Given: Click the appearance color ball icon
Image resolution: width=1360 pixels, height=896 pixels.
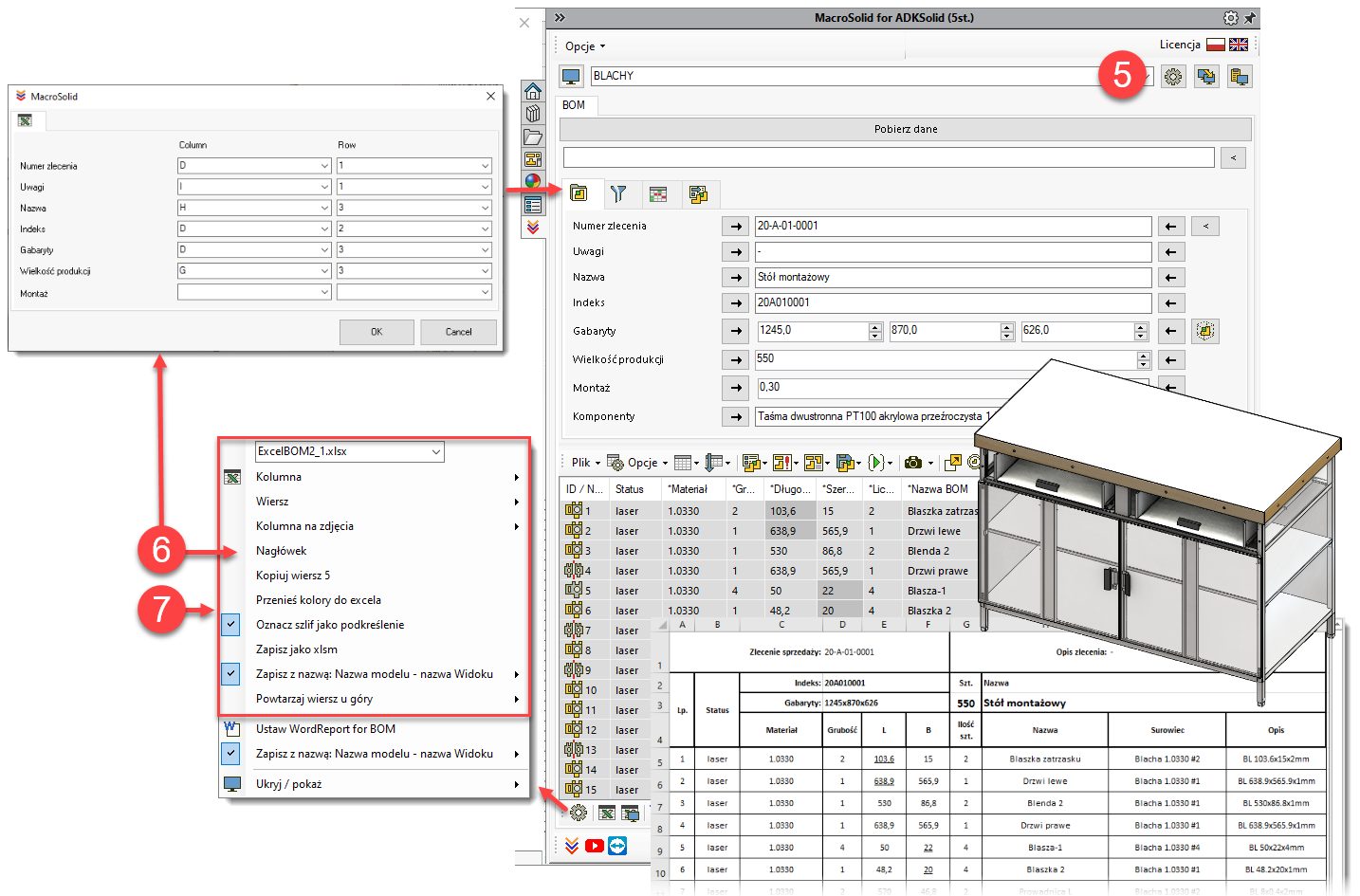Looking at the screenshot, I should click(533, 181).
